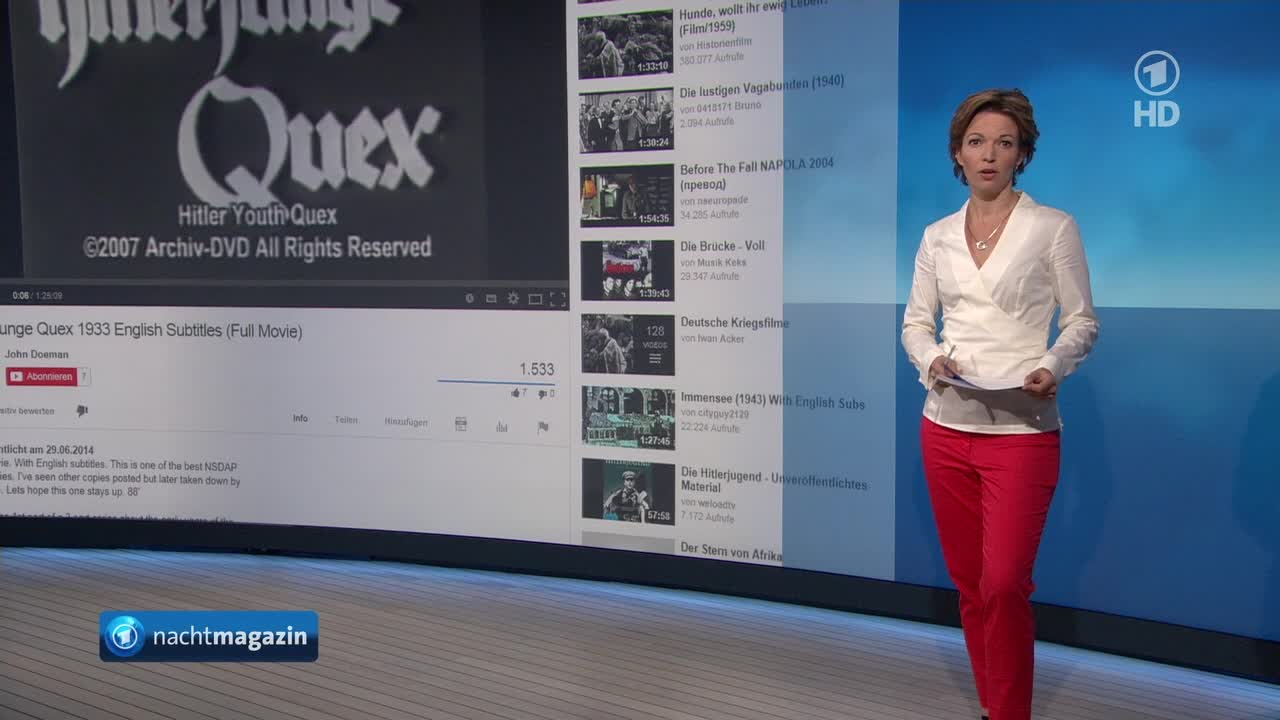
Task: Click the description text about NSDAP
Action: point(120,480)
